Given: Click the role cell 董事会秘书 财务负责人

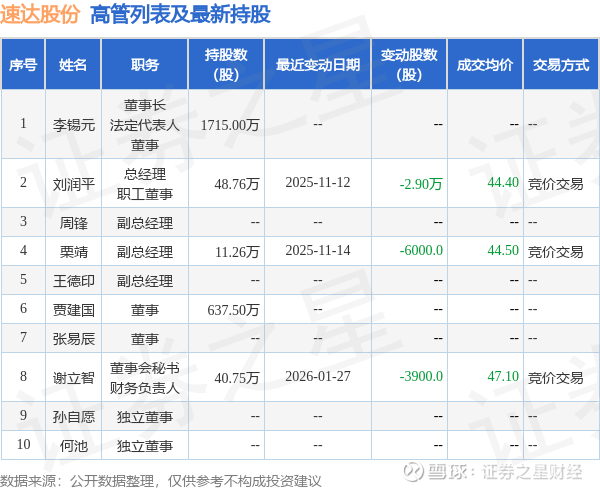Looking at the screenshot, I should 145,378.
